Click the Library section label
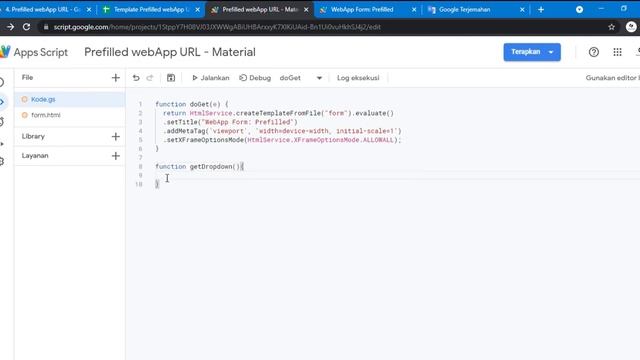Image resolution: width=640 pixels, height=360 pixels. 33,136
